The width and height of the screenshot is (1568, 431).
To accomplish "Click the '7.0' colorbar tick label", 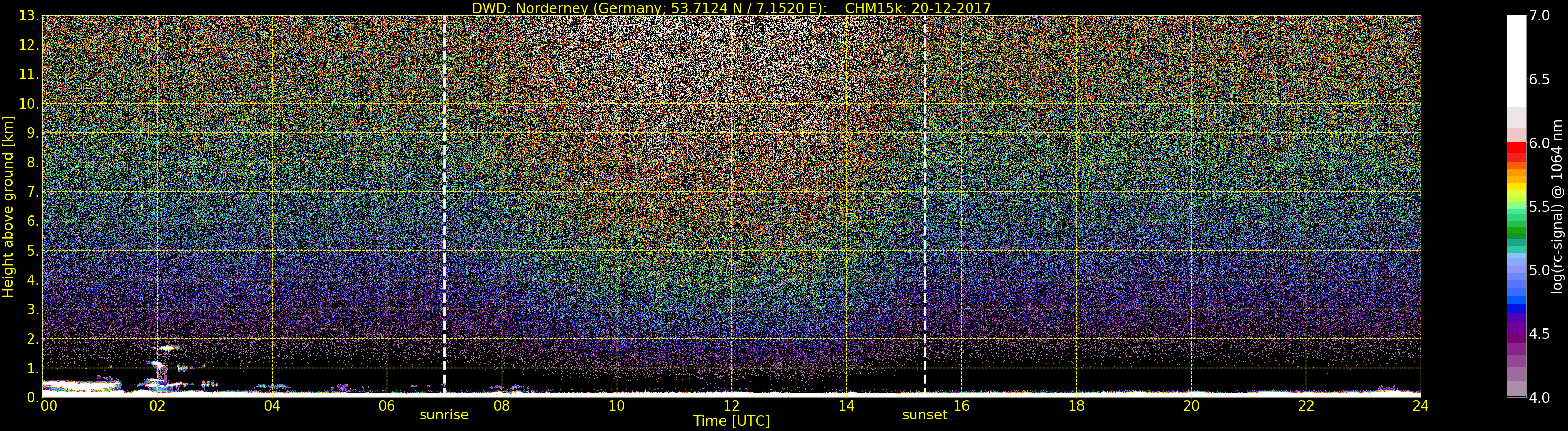I will coord(1539,16).
